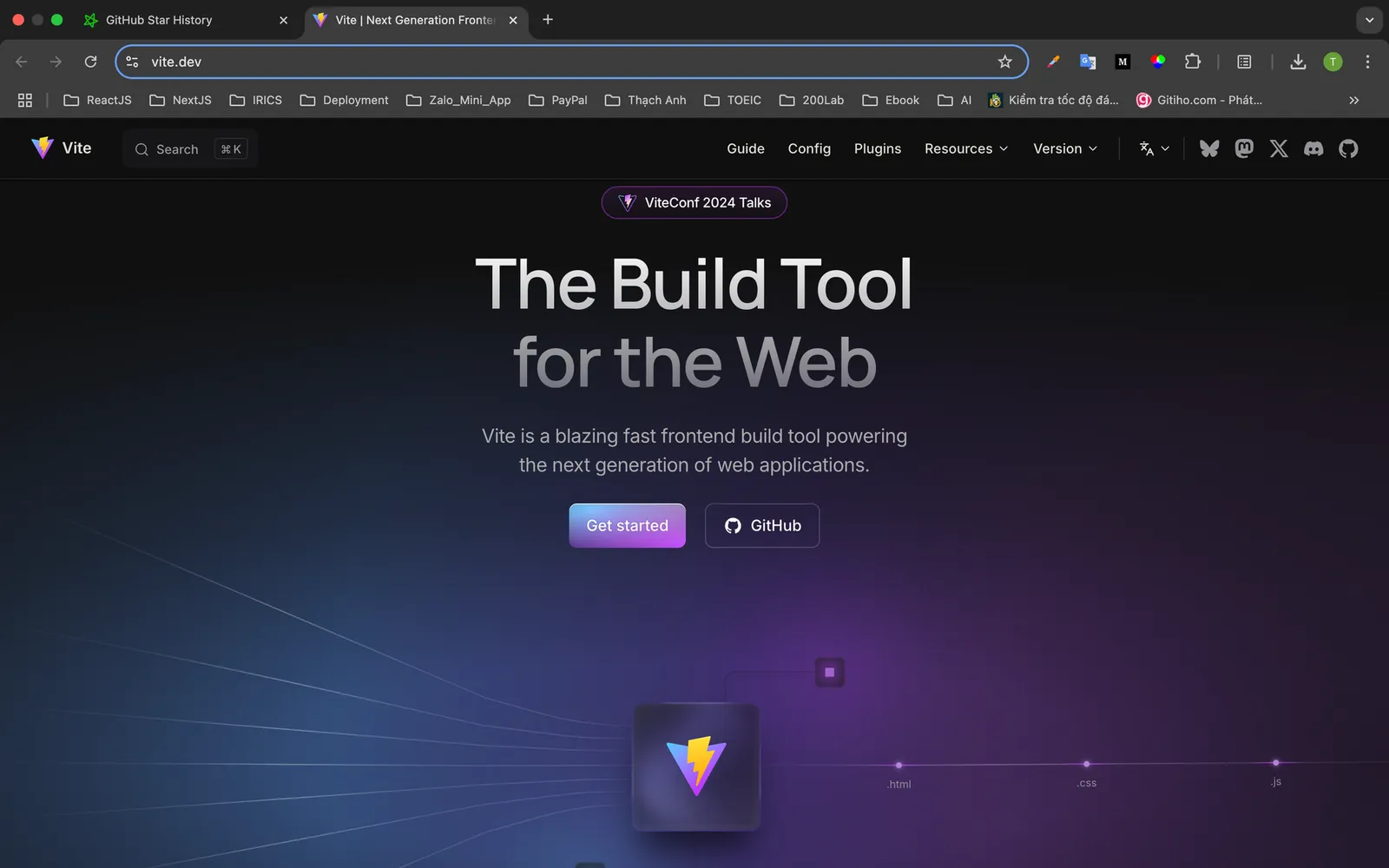Open a new browser tab
1389x868 pixels.
point(548,20)
